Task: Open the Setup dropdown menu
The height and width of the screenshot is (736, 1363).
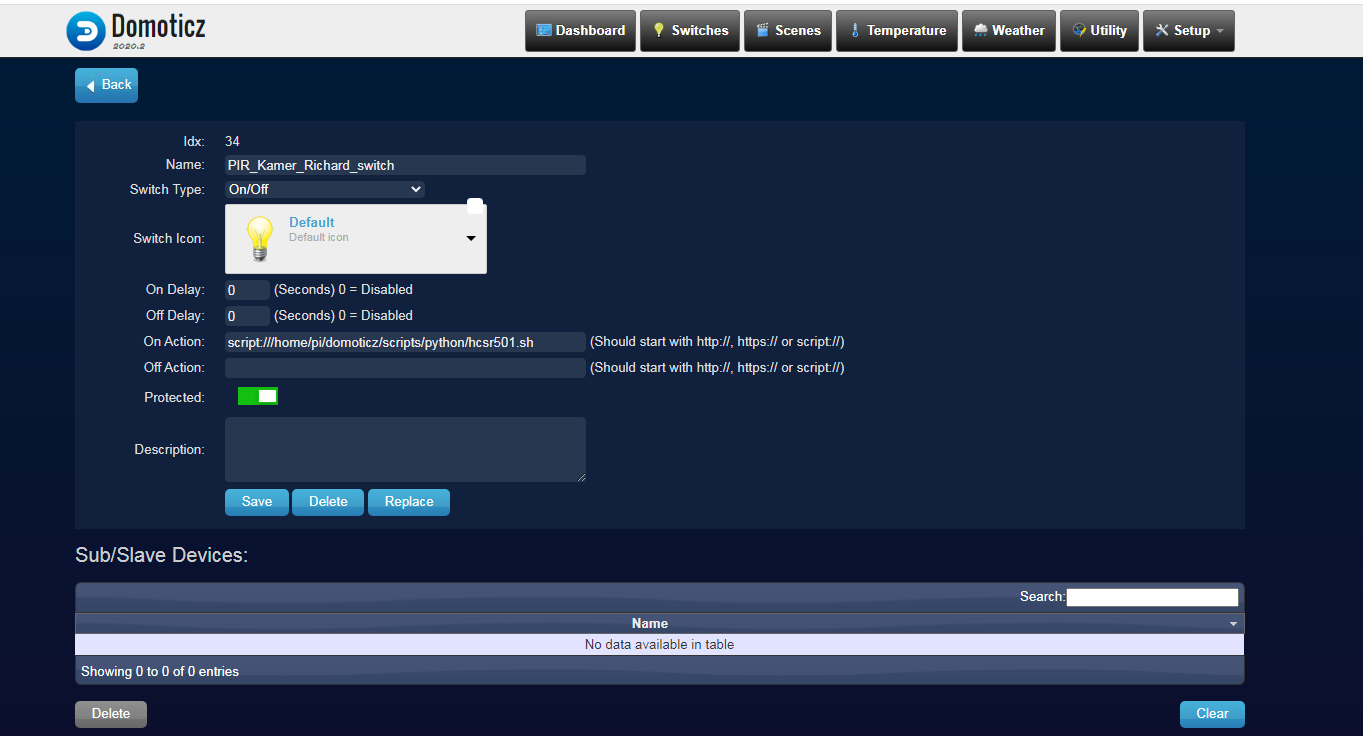Action: [1188, 31]
